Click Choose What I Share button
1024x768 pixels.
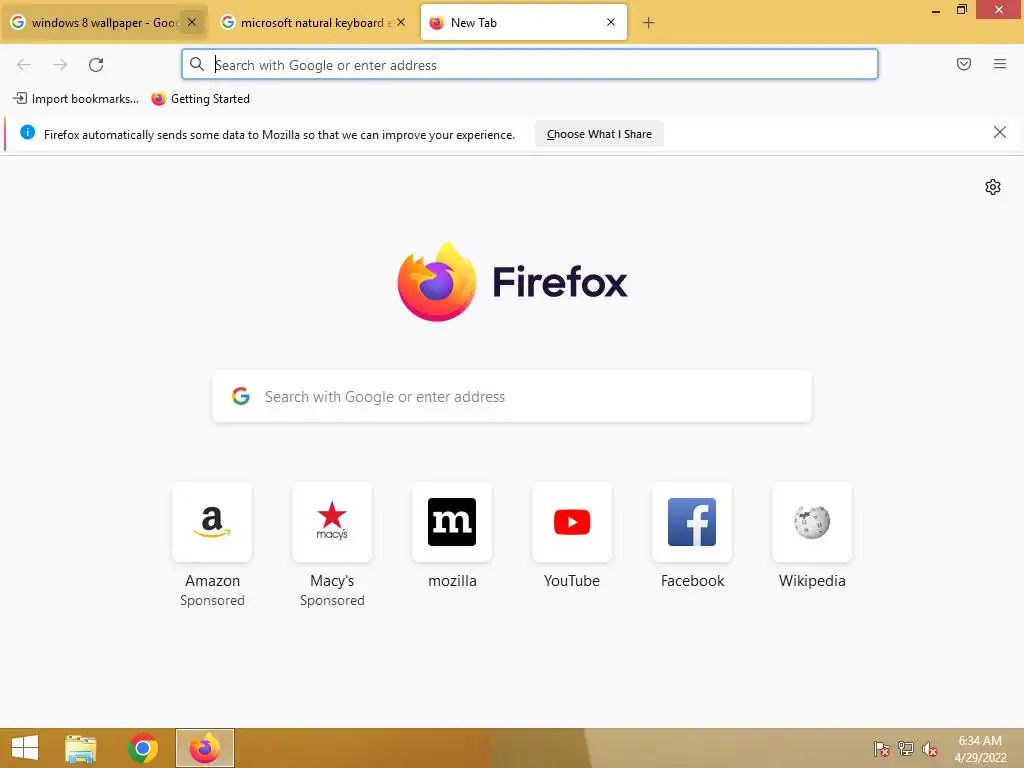tap(599, 134)
